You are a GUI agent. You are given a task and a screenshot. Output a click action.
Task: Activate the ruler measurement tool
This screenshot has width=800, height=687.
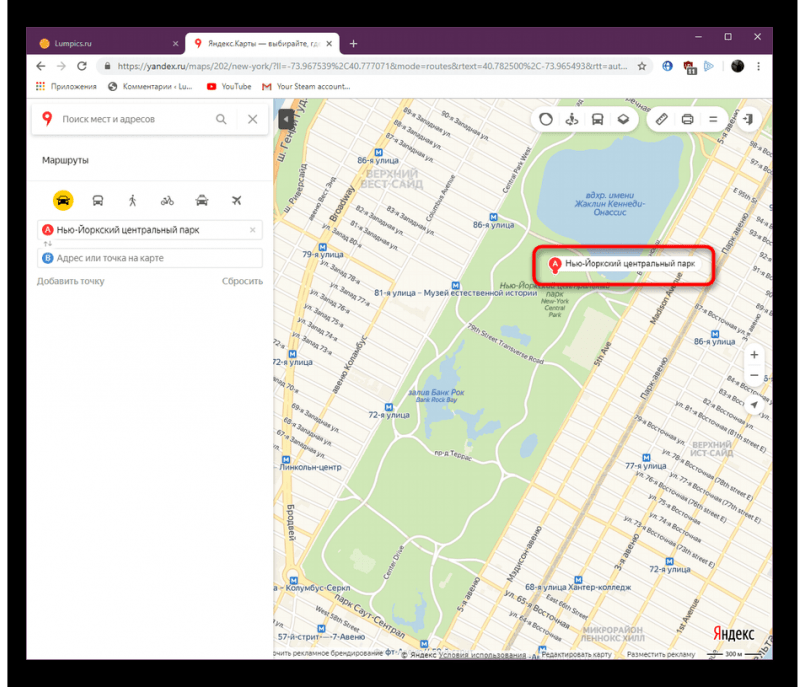pyautogui.click(x=661, y=119)
